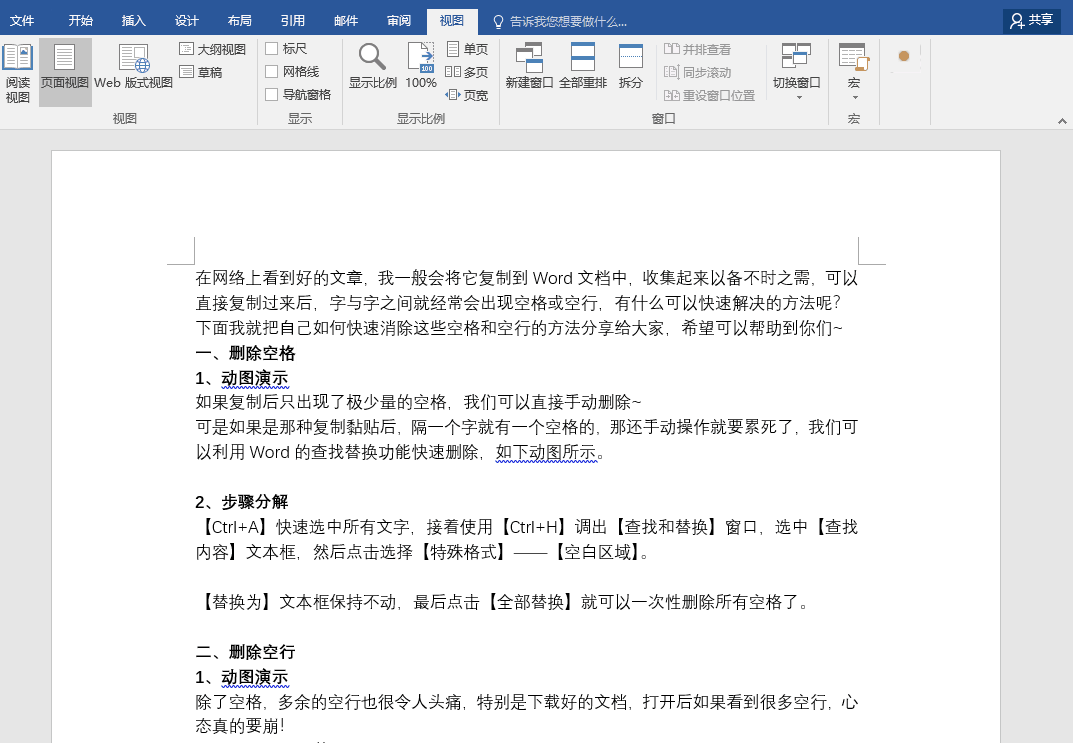Viewport: 1073px width, 743px height.
Task: Open the References tab (引用)
Action: [x=293, y=21]
